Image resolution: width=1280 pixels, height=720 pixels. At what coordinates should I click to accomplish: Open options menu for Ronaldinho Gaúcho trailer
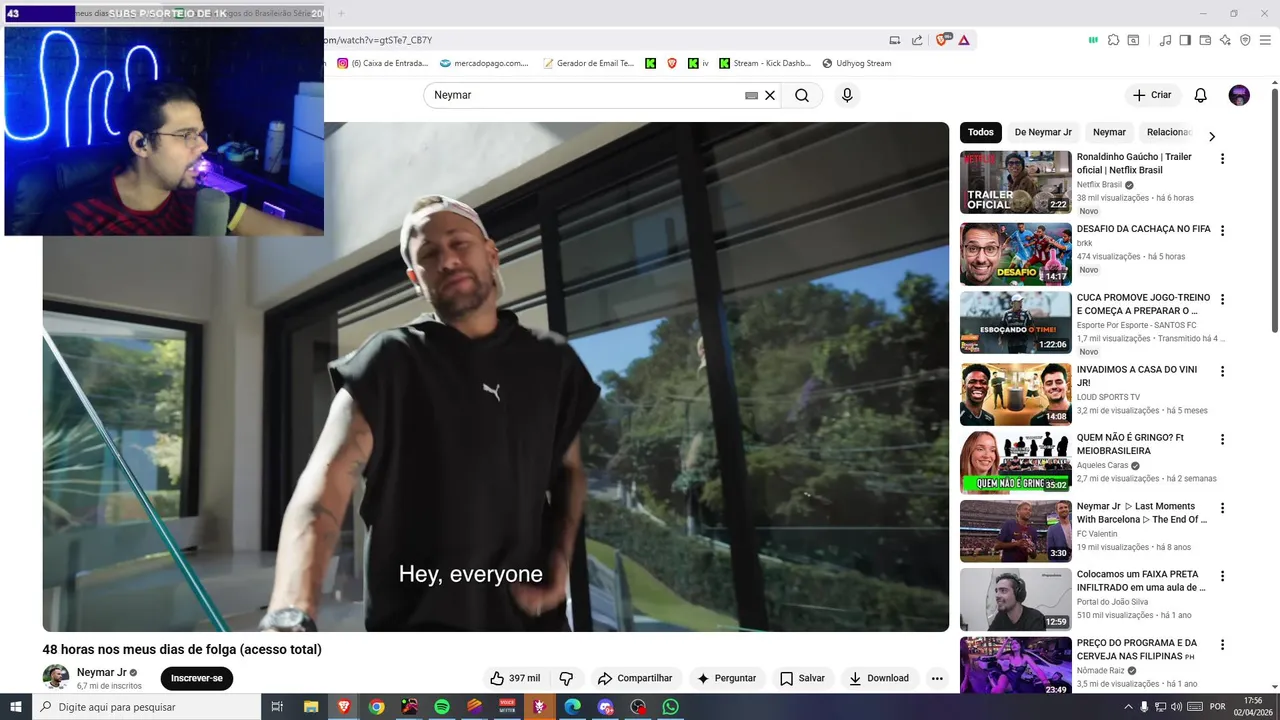(x=1222, y=159)
